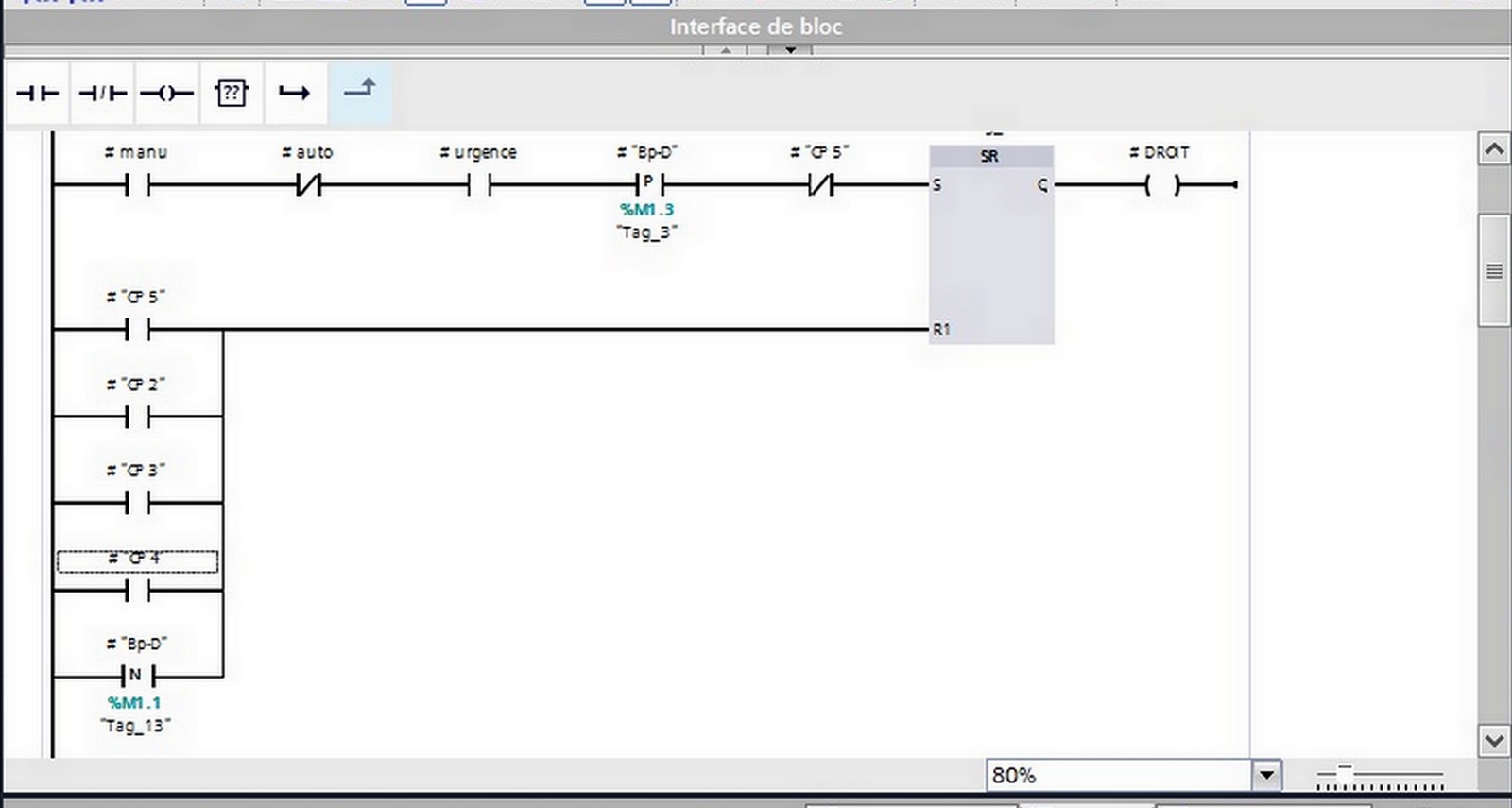The height and width of the screenshot is (808, 1512).
Task: Click the Interface de bloc header bar
Action: click(x=756, y=26)
